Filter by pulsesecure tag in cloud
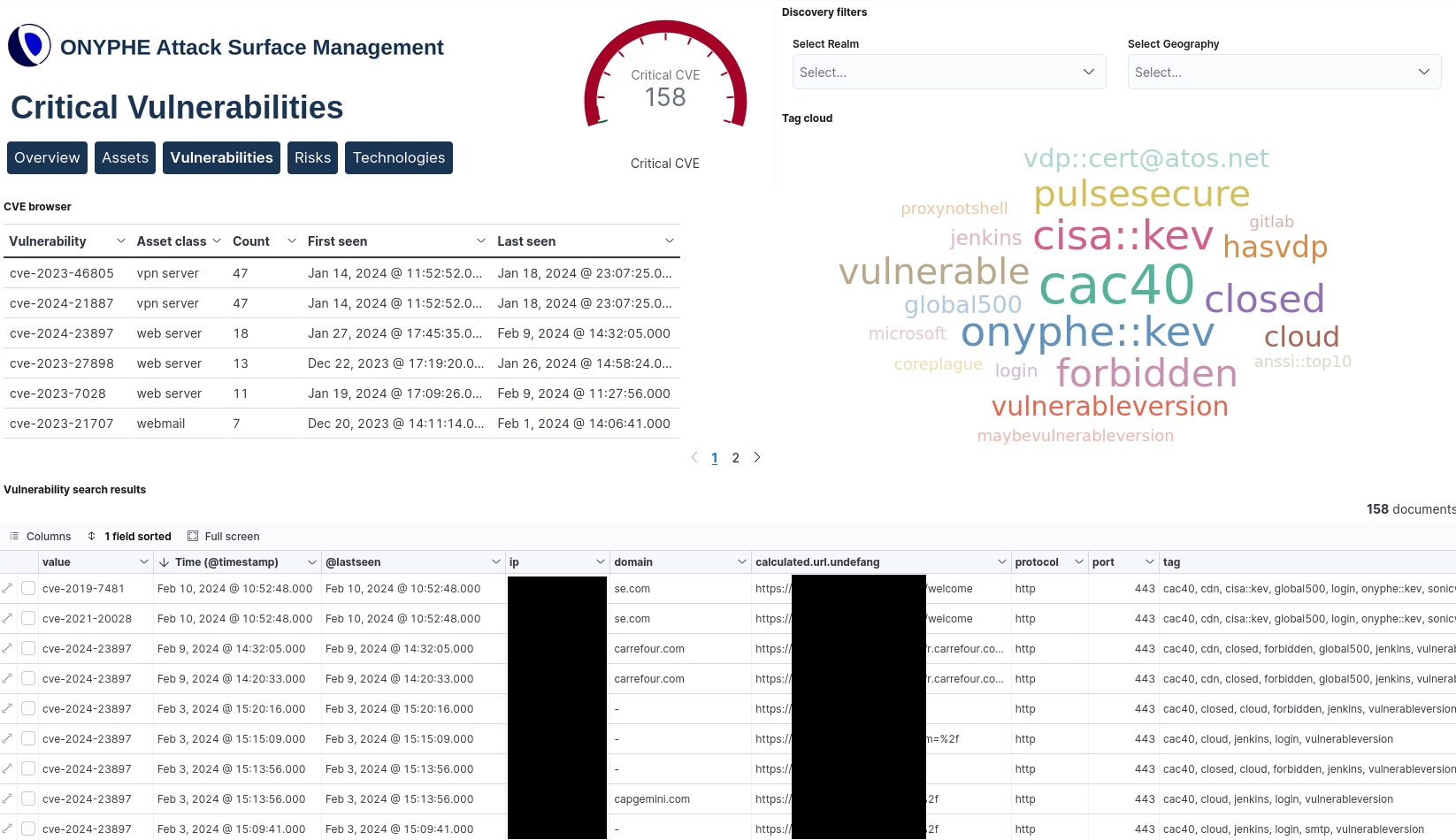1456x840 pixels. click(1142, 194)
